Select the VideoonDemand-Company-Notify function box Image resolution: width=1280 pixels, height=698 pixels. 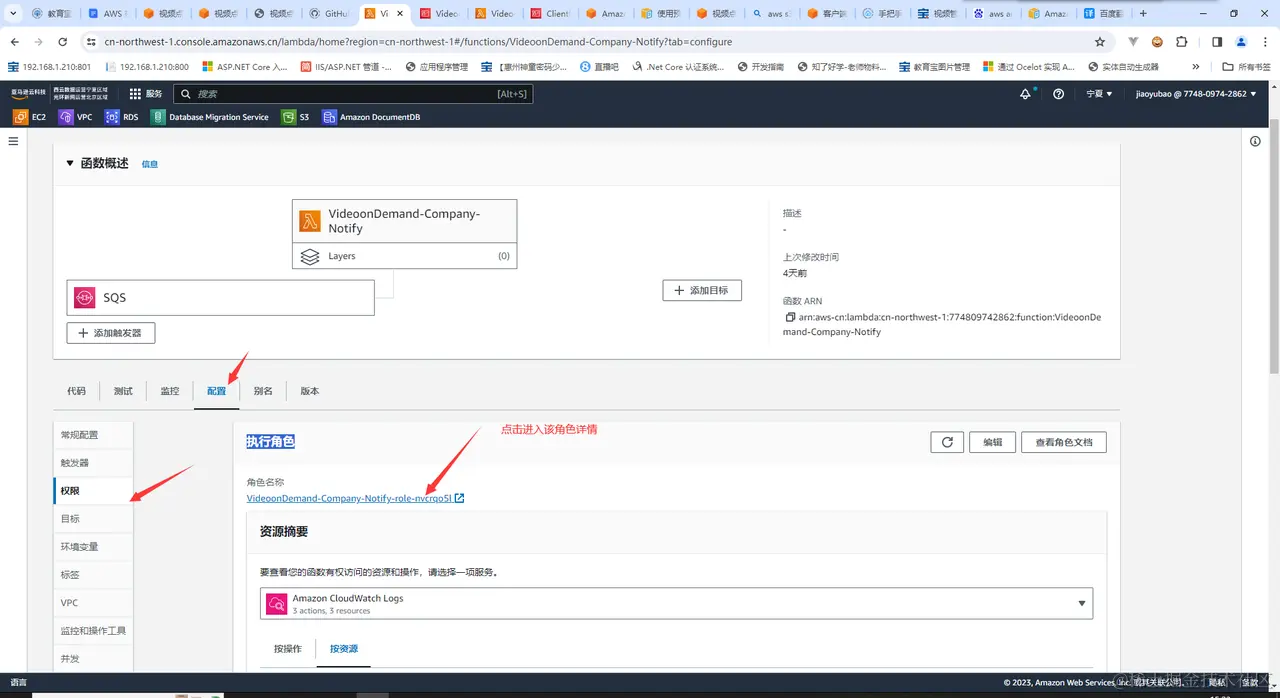point(405,221)
